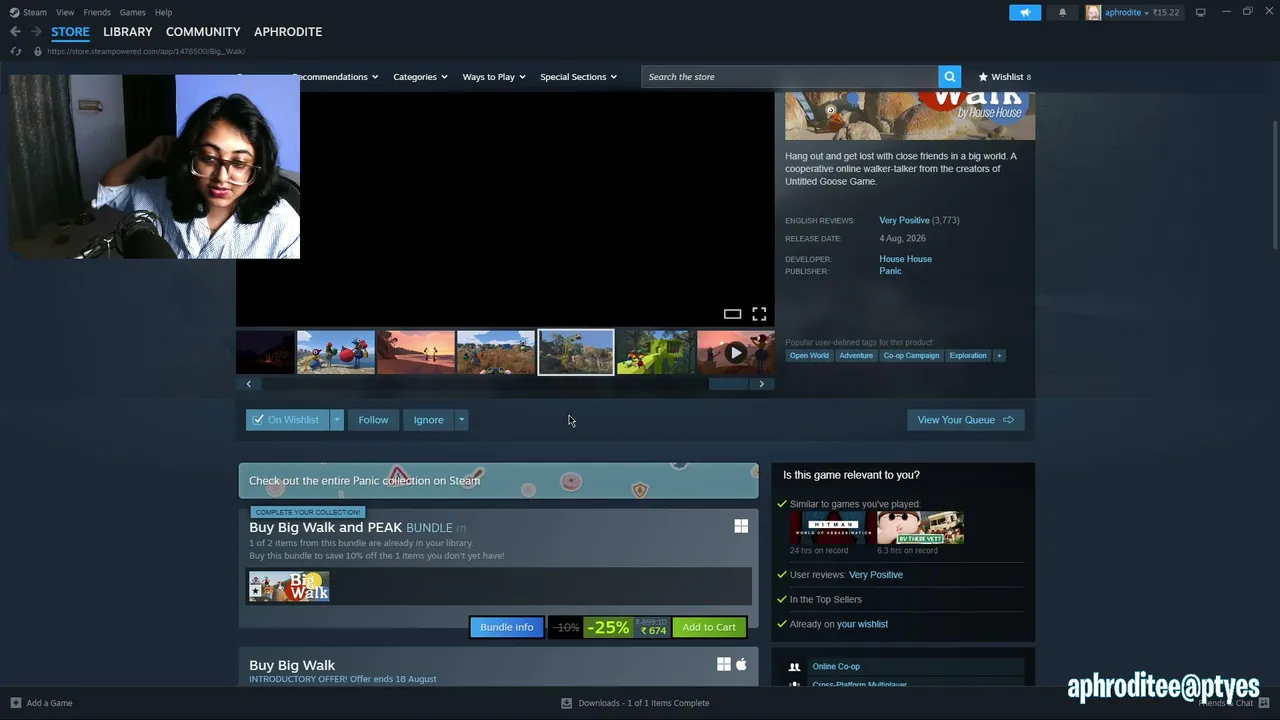The height and width of the screenshot is (720, 1280).
Task: Click the Ignore button
Action: coord(428,420)
